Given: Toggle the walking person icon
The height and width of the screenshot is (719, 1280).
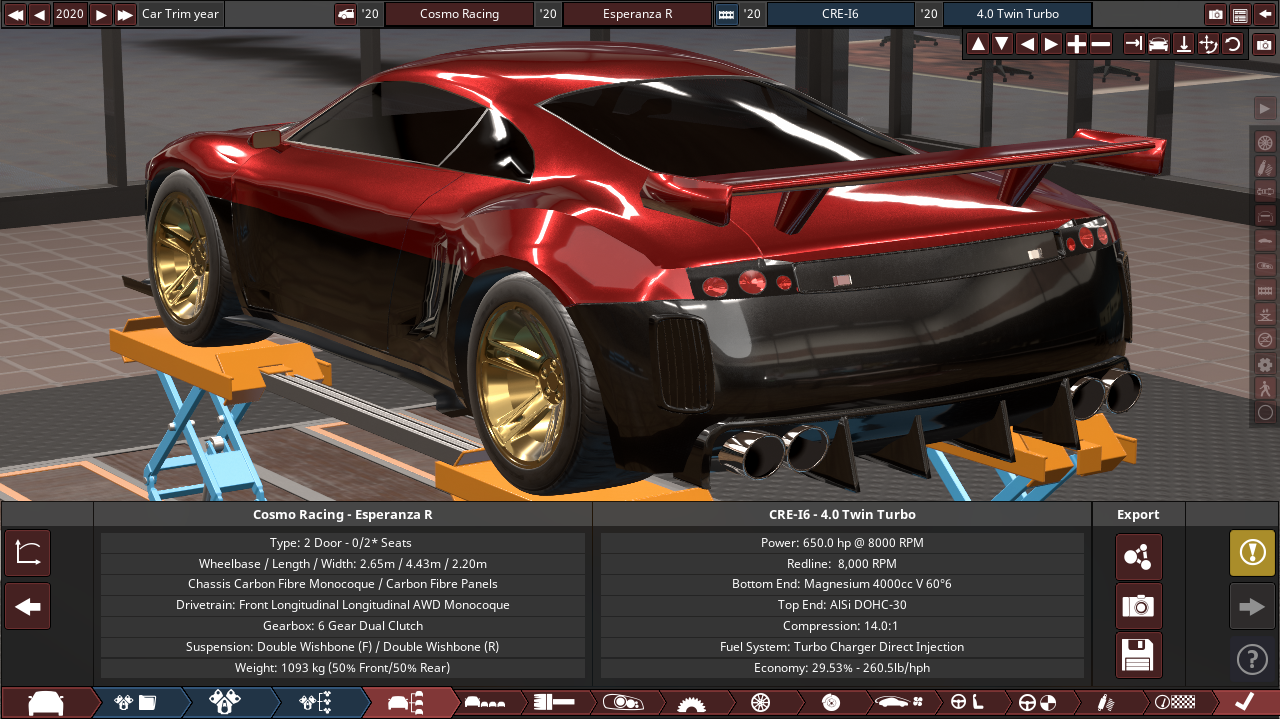Looking at the screenshot, I should point(1265,388).
